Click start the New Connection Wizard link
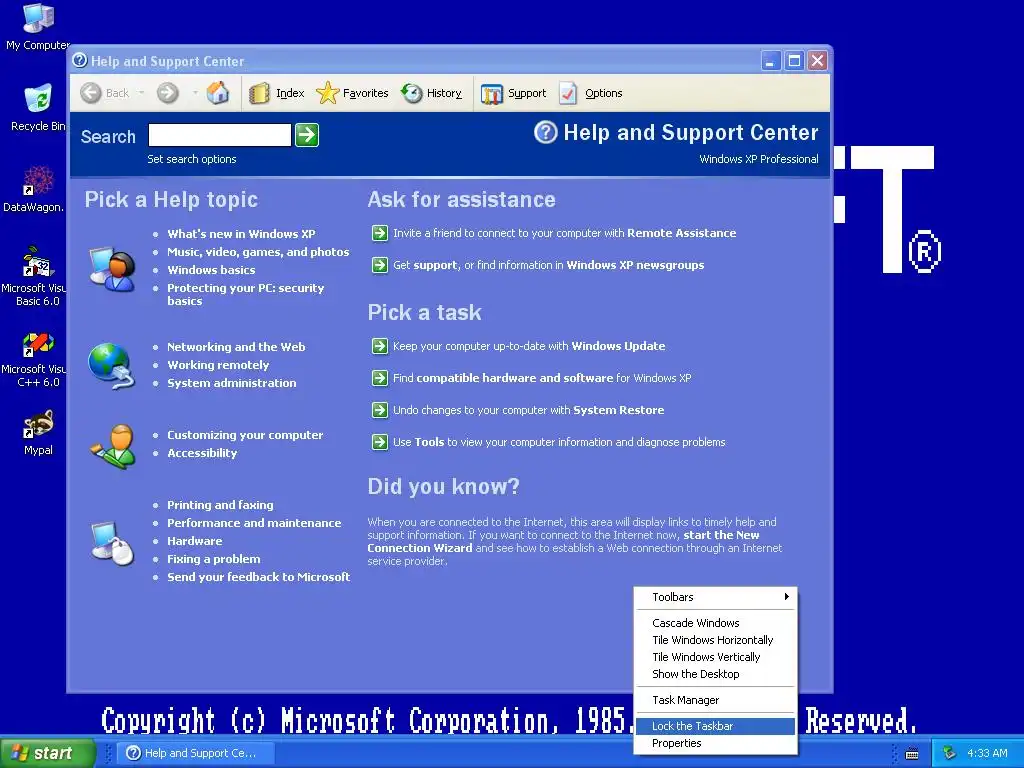The height and width of the screenshot is (768, 1024). pyautogui.click(x=721, y=536)
